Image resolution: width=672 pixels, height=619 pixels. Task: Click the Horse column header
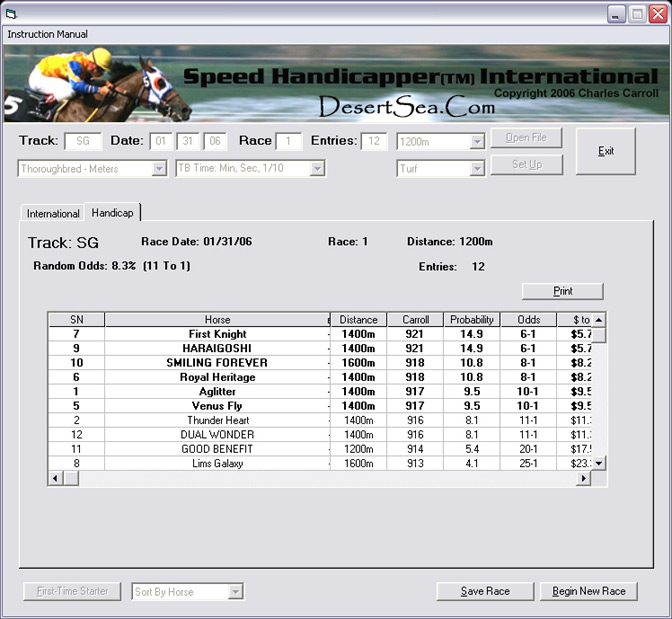[x=217, y=320]
